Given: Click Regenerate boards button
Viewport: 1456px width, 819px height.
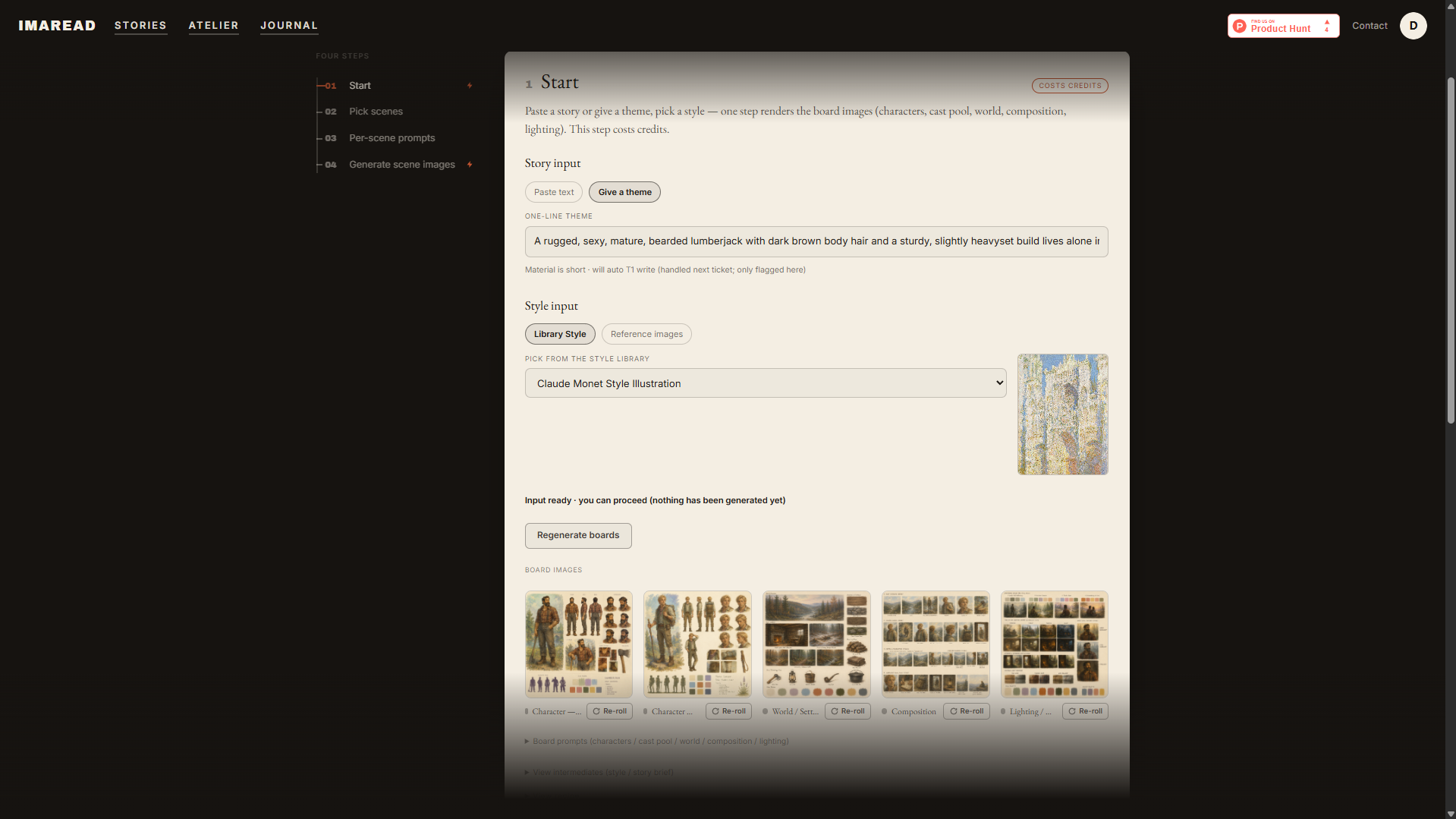Looking at the screenshot, I should [578, 536].
